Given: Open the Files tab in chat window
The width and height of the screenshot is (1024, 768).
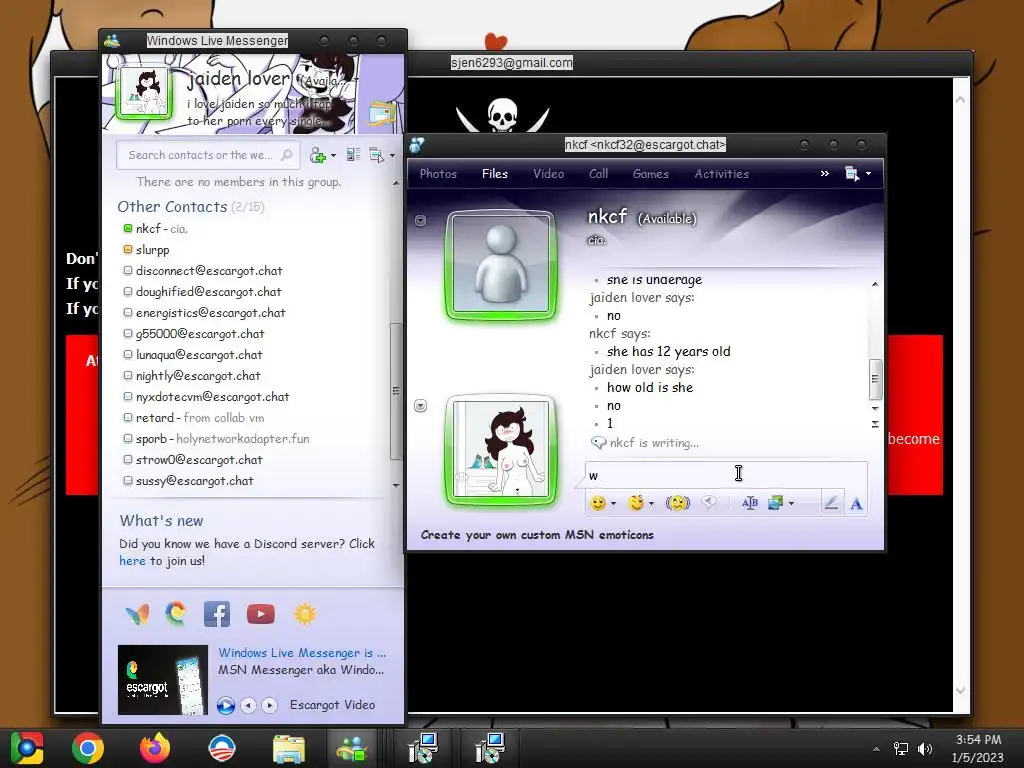Looking at the screenshot, I should pos(494,174).
